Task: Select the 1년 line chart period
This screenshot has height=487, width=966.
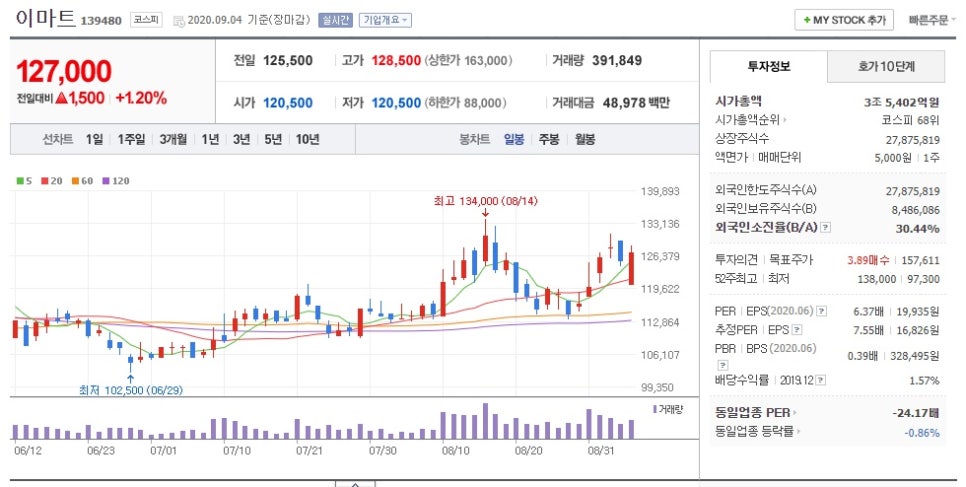Action: tap(210, 139)
